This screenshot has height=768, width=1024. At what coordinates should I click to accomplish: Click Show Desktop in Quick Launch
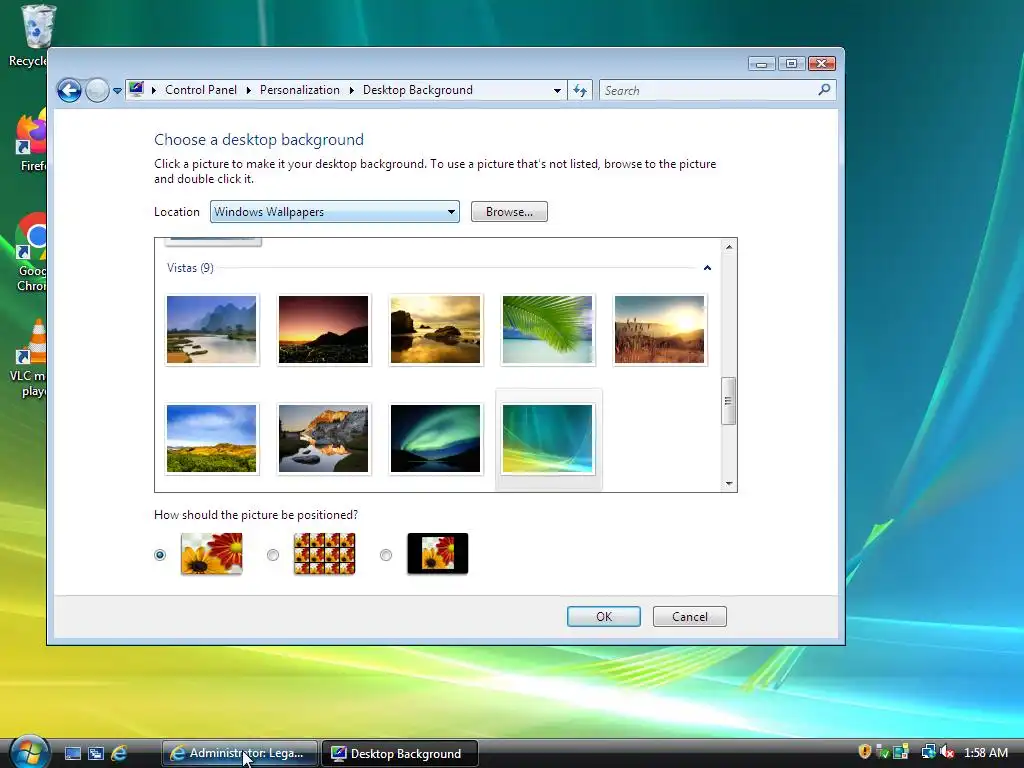click(x=72, y=753)
